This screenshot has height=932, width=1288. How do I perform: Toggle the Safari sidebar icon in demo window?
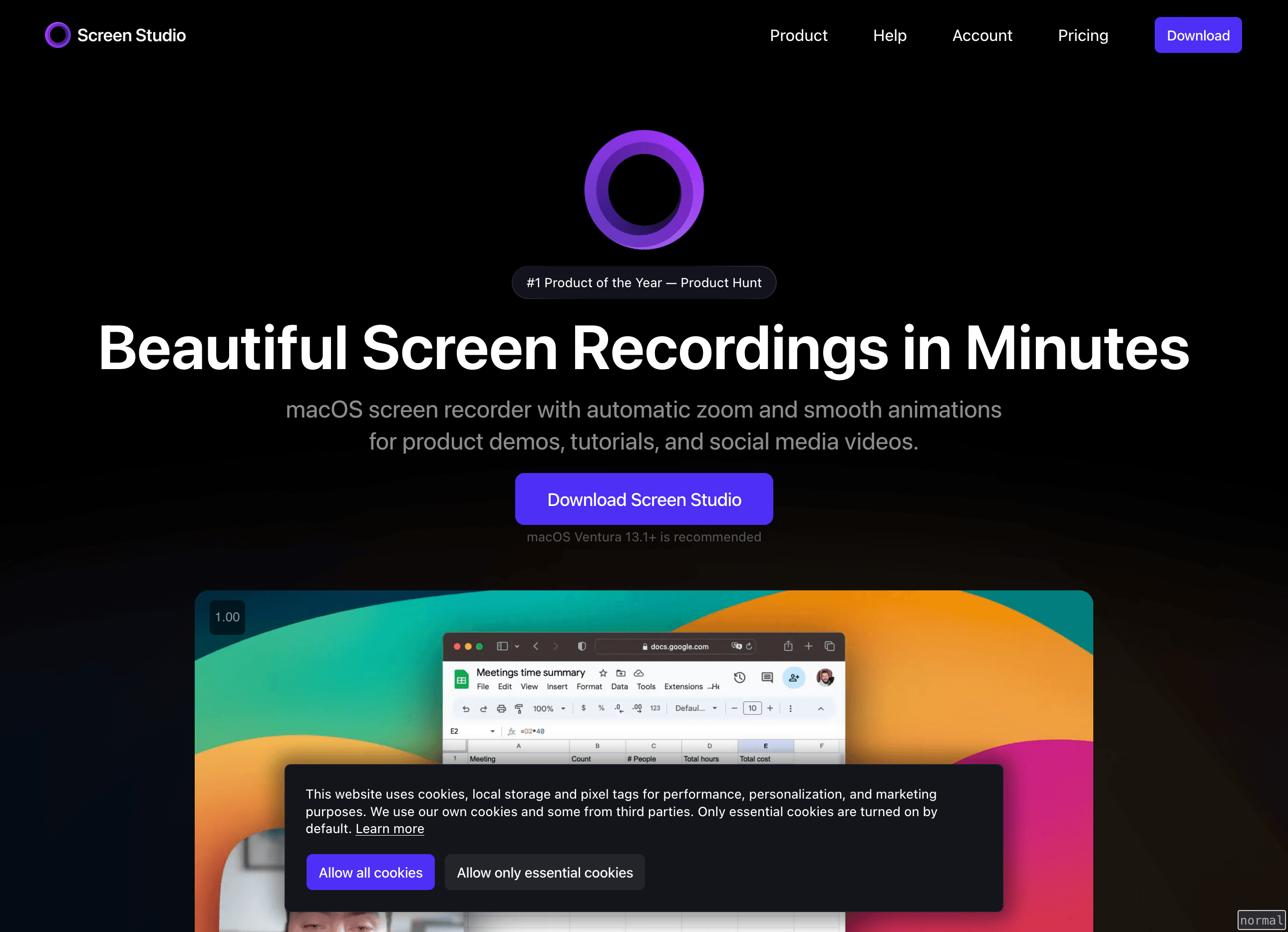[x=502, y=646]
